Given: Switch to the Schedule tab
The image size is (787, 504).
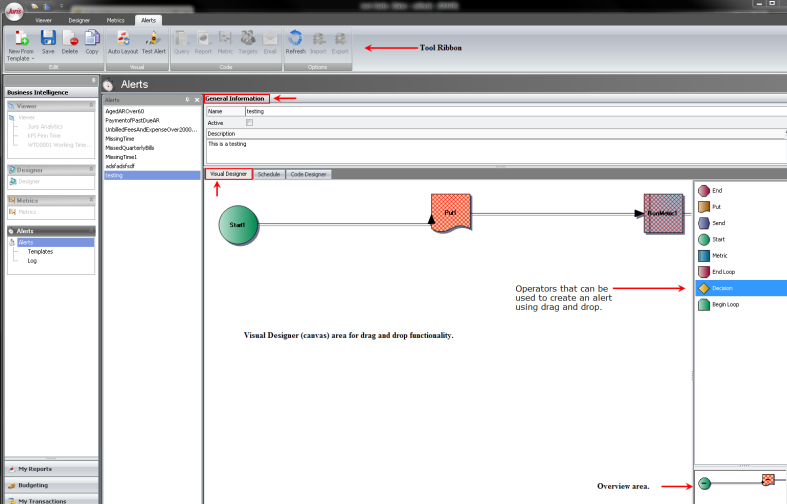Looking at the screenshot, I should point(268,174).
